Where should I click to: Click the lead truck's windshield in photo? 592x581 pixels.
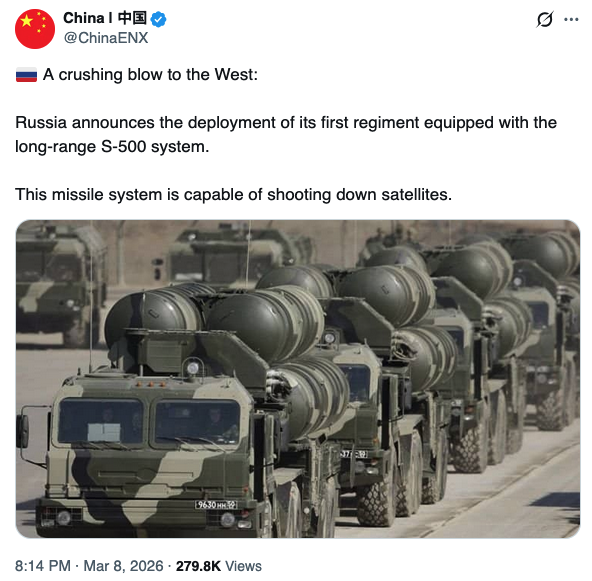point(150,421)
